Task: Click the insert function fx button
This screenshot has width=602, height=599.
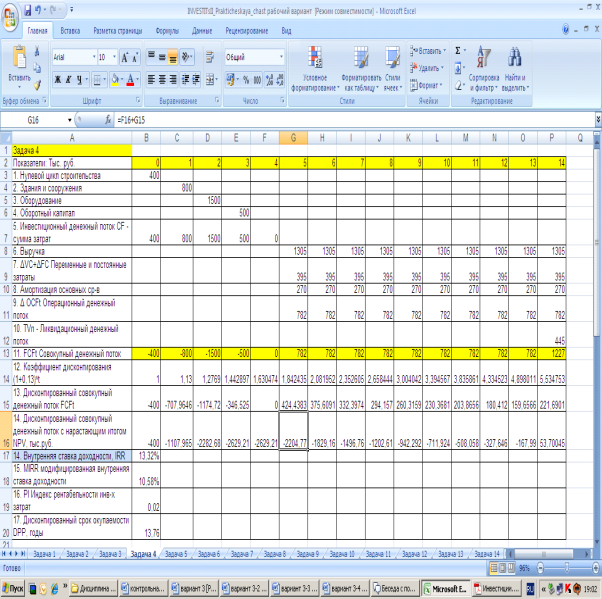Action: pyautogui.click(x=106, y=119)
